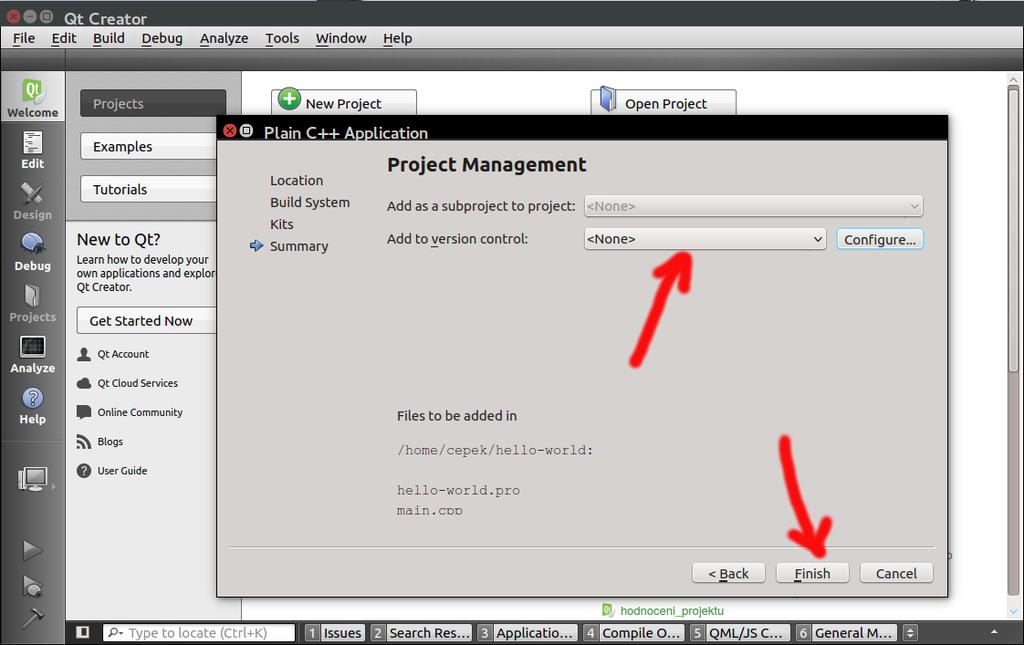Click the Qt Account person icon
This screenshot has width=1024, height=645.
click(x=84, y=354)
